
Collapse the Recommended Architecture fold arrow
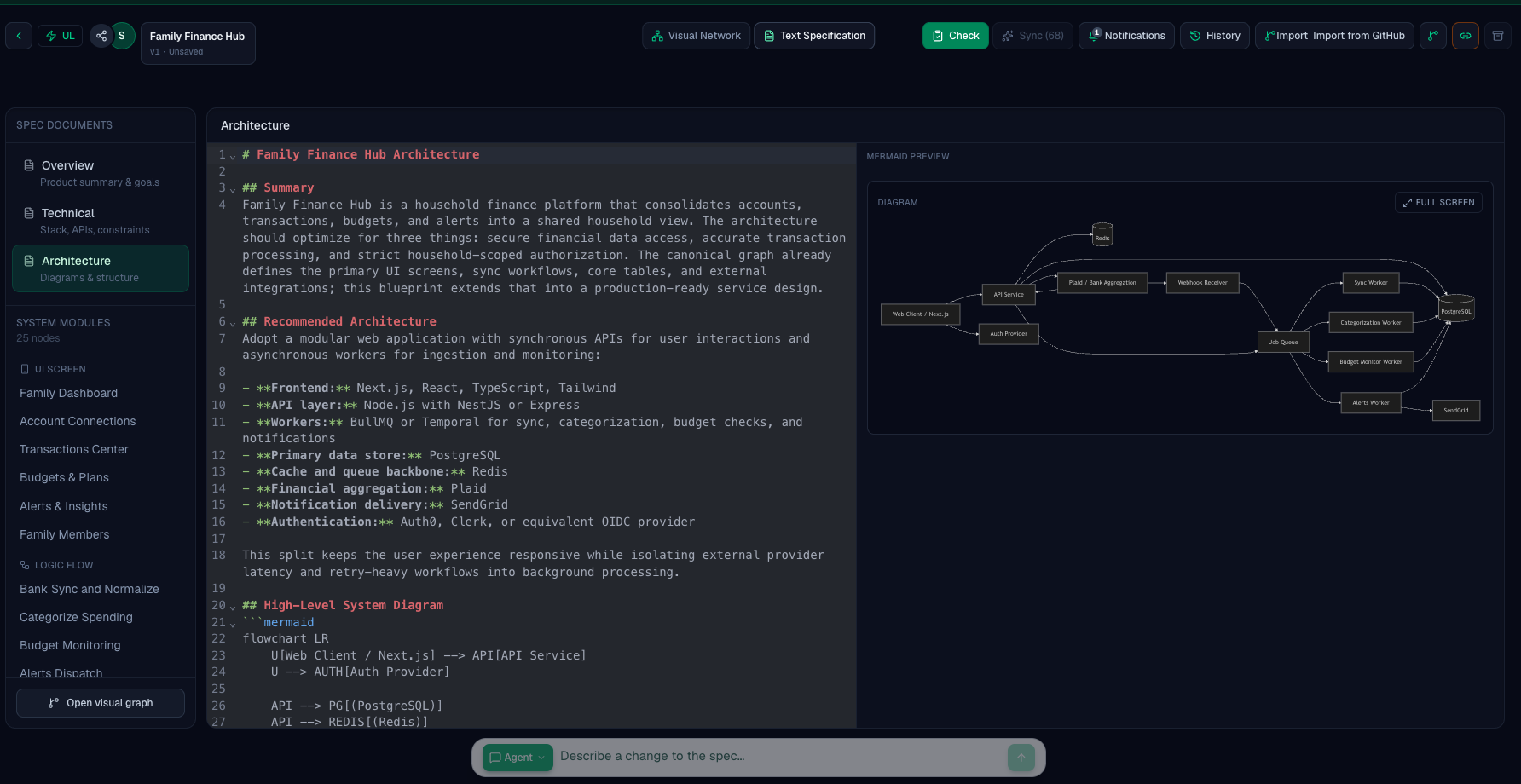(x=233, y=323)
